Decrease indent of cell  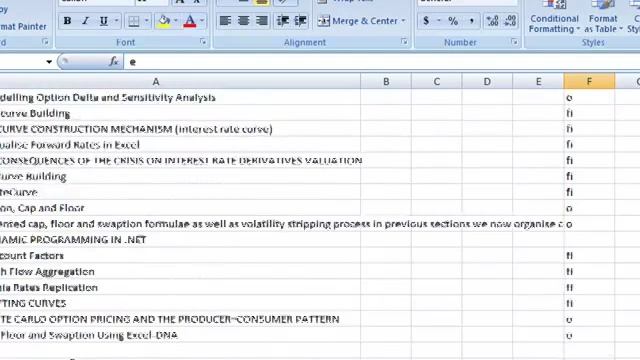[282, 21]
